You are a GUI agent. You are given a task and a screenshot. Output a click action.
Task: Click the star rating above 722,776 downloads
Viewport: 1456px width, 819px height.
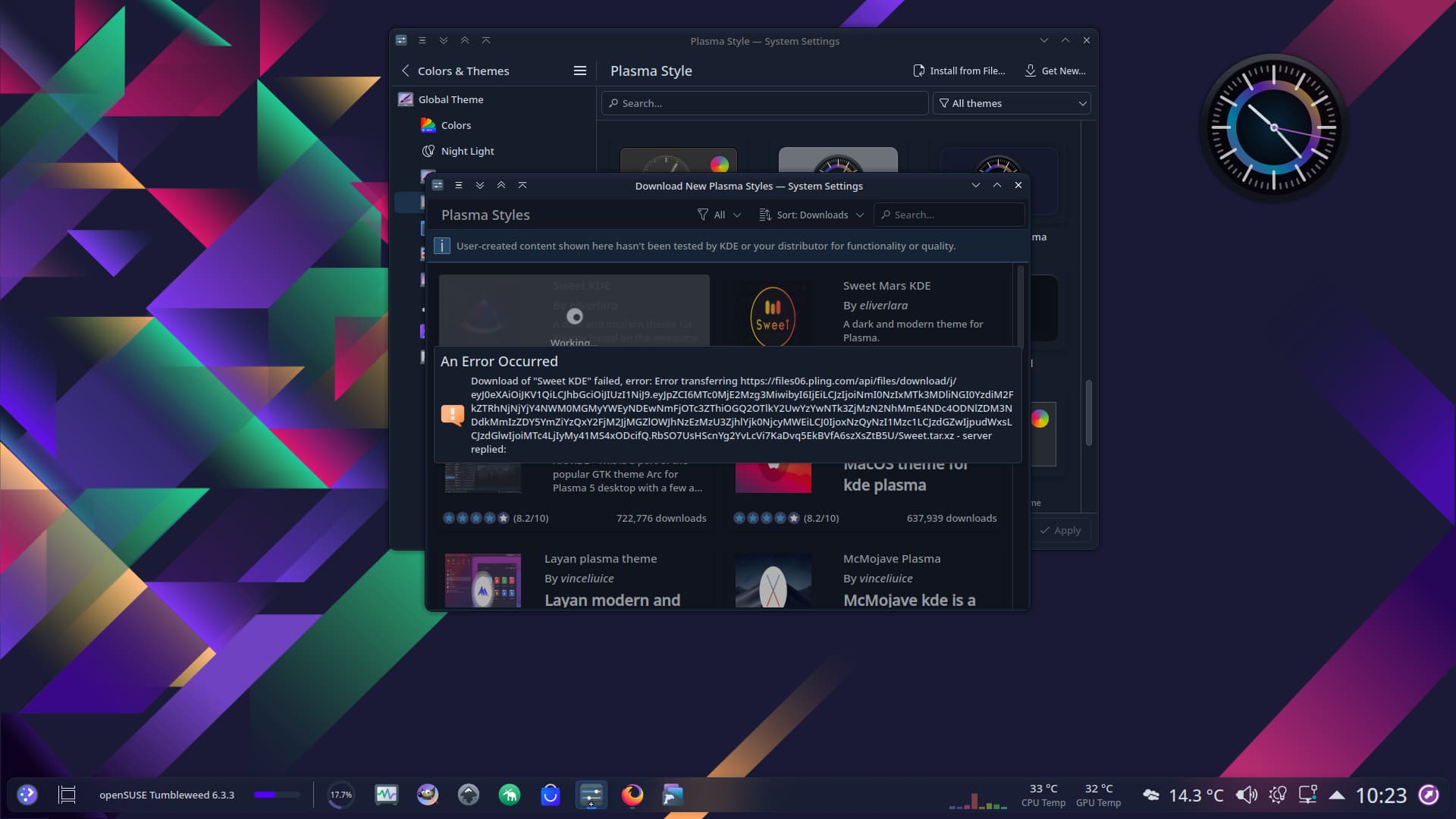(x=476, y=518)
